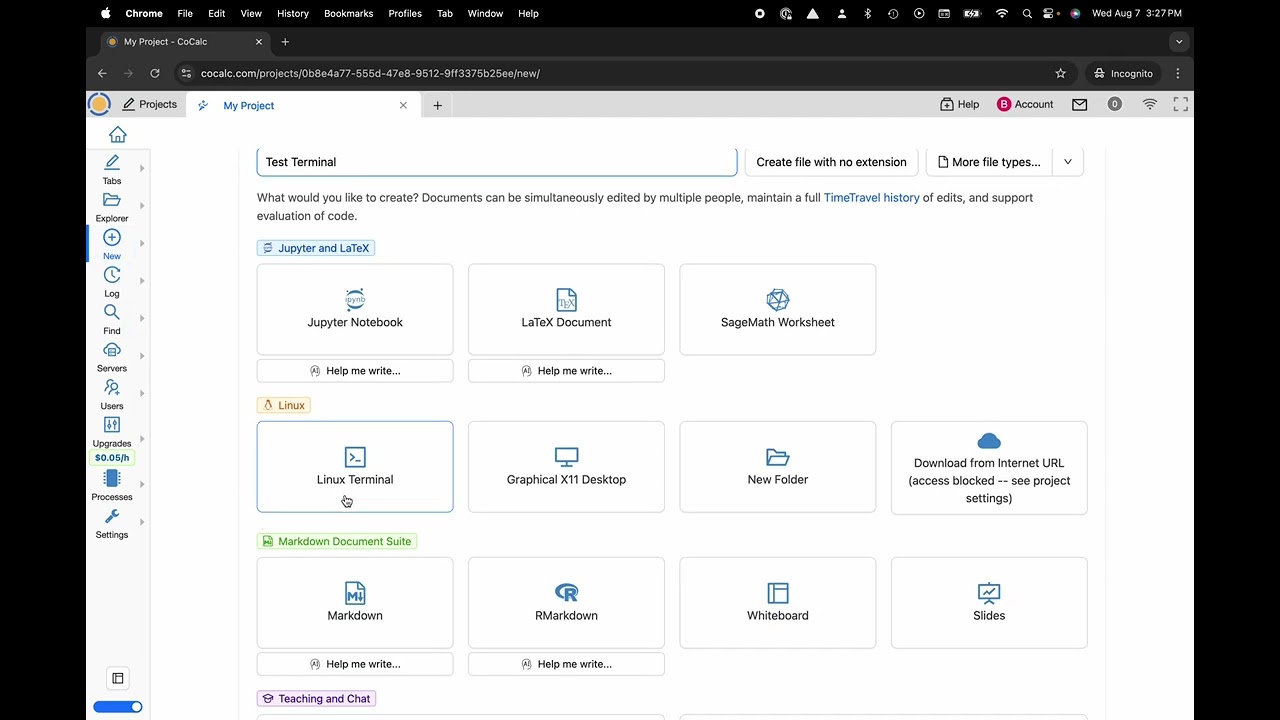Expand the Upgrades flyout arrow
Viewport: 1280px width, 720px height.
coord(142,438)
